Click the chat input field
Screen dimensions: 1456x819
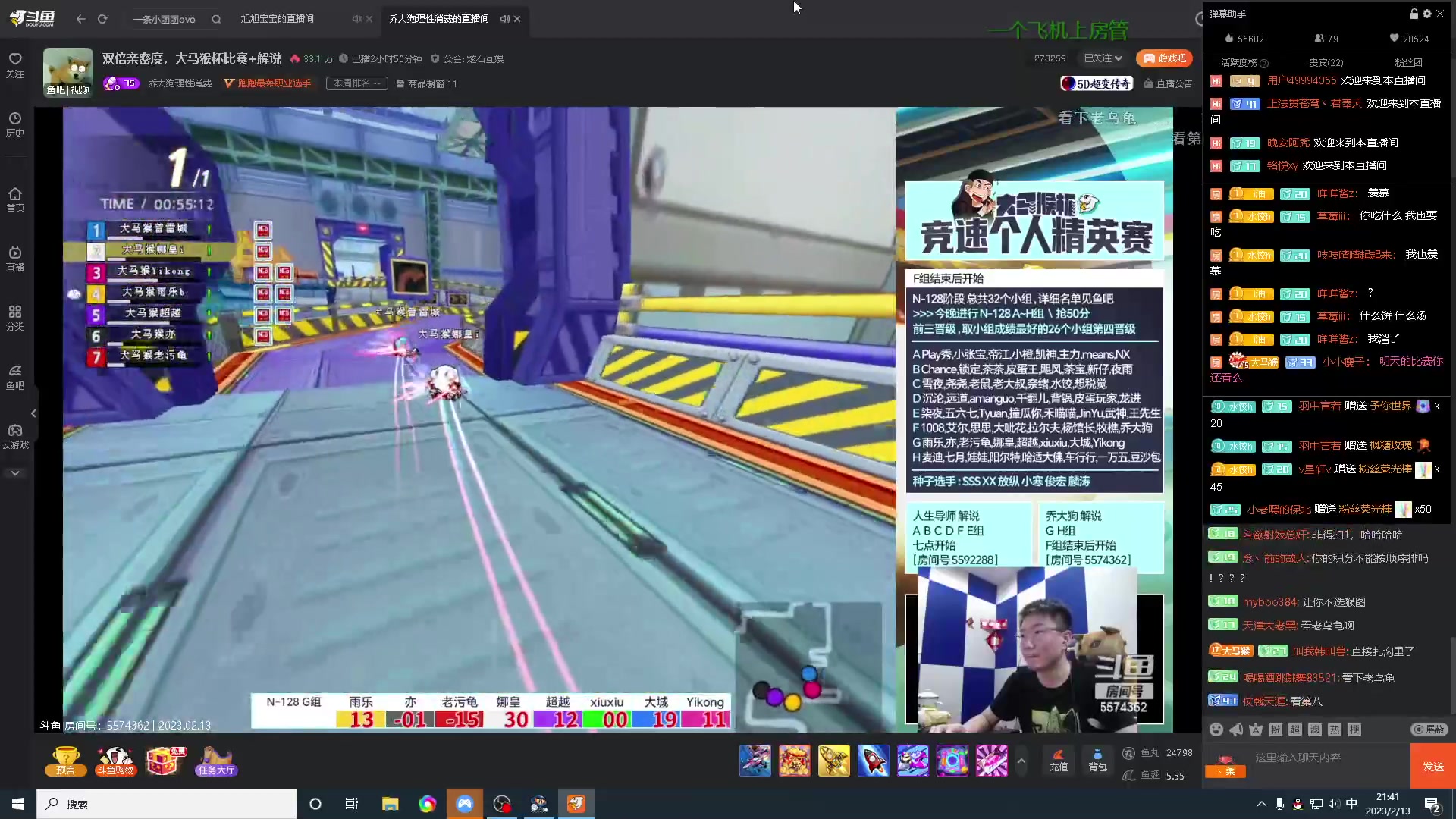click(1329, 758)
